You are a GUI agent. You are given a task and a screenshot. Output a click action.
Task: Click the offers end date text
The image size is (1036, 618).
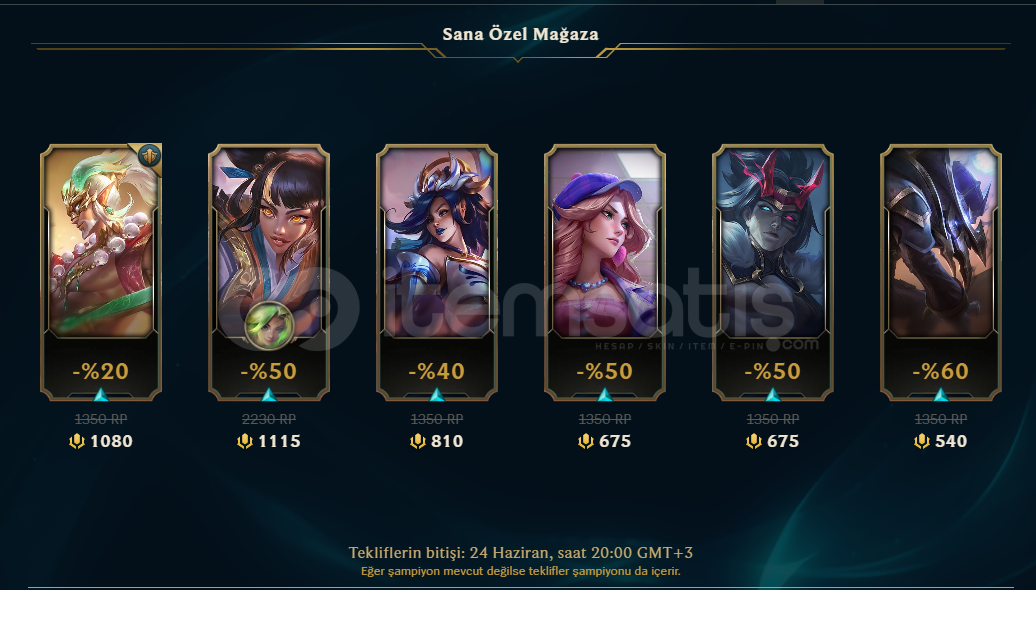tap(521, 553)
